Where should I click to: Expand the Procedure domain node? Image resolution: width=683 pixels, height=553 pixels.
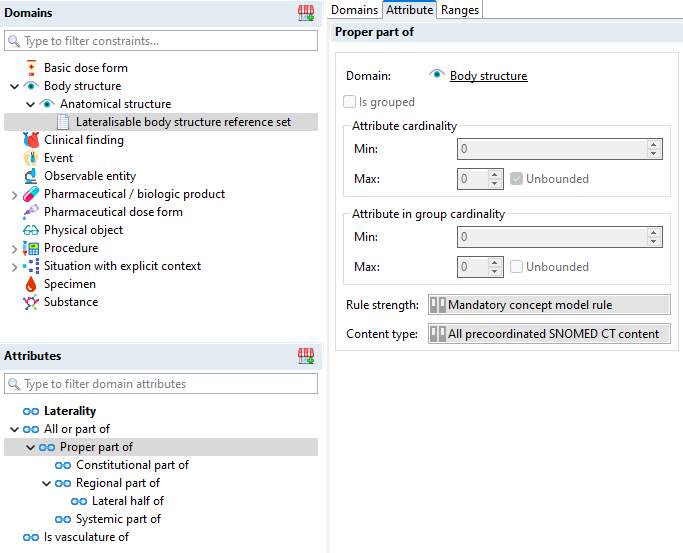(x=14, y=248)
